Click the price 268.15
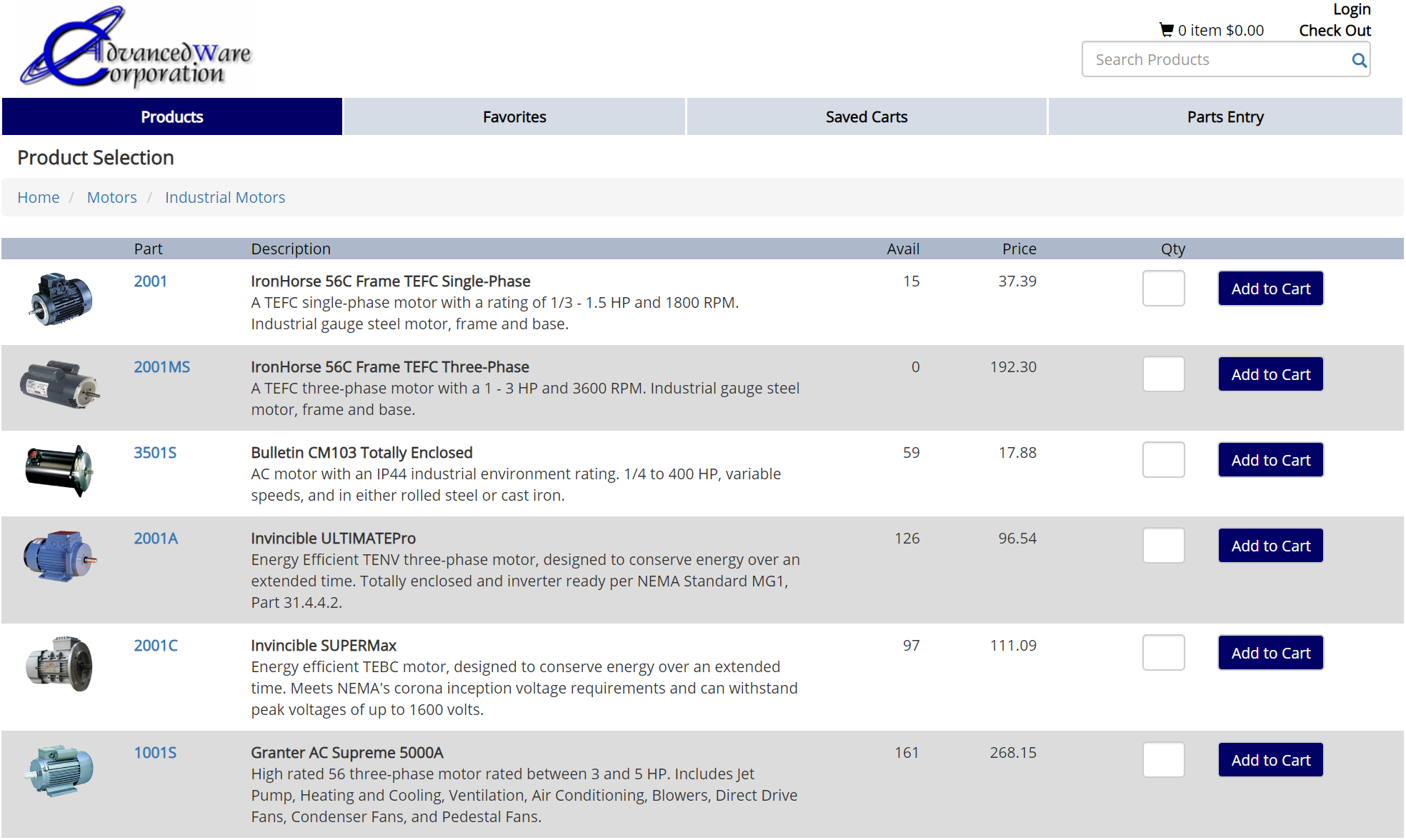The width and height of the screenshot is (1406, 840). click(1013, 753)
